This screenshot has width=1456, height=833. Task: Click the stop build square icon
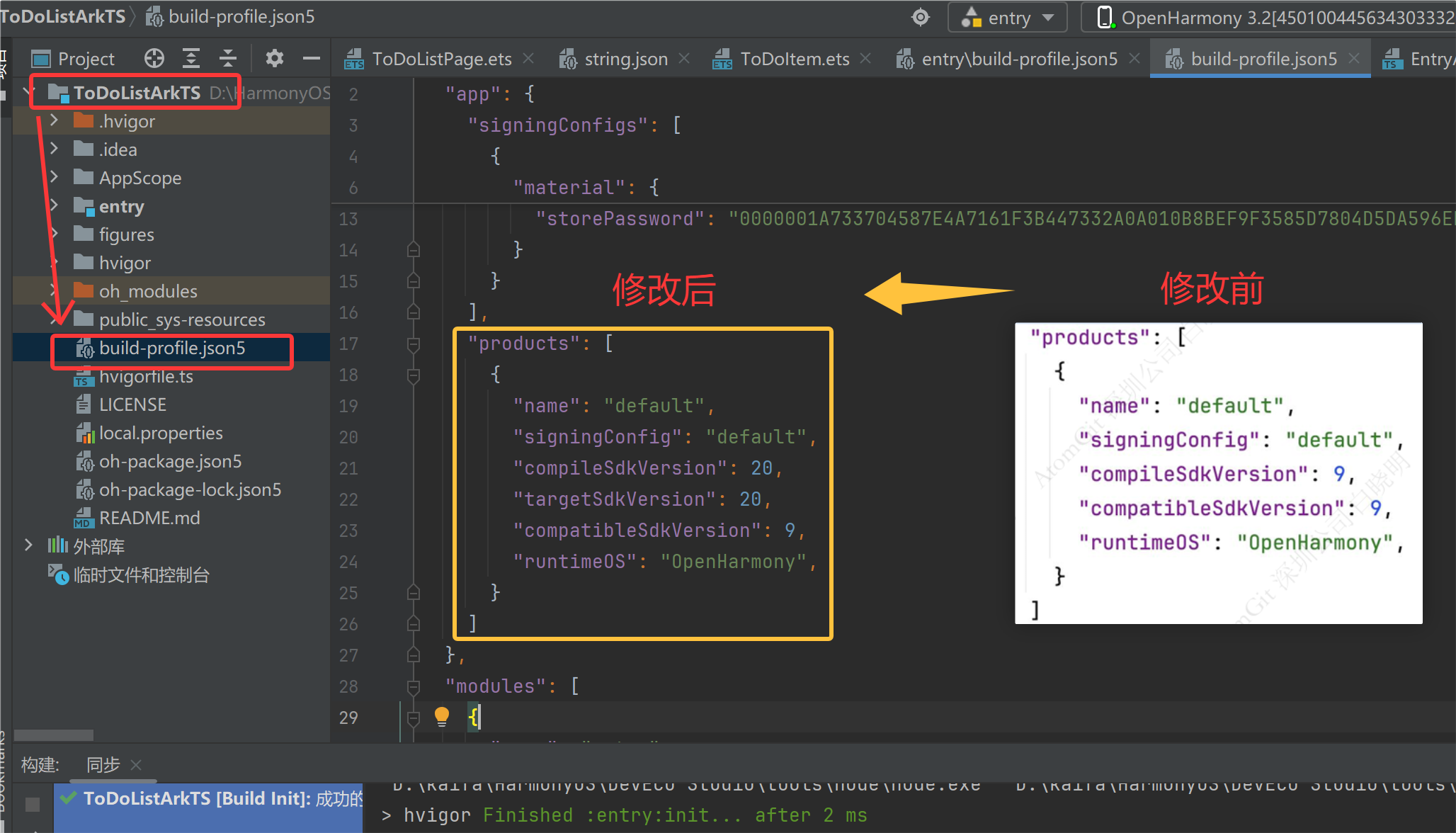33,804
